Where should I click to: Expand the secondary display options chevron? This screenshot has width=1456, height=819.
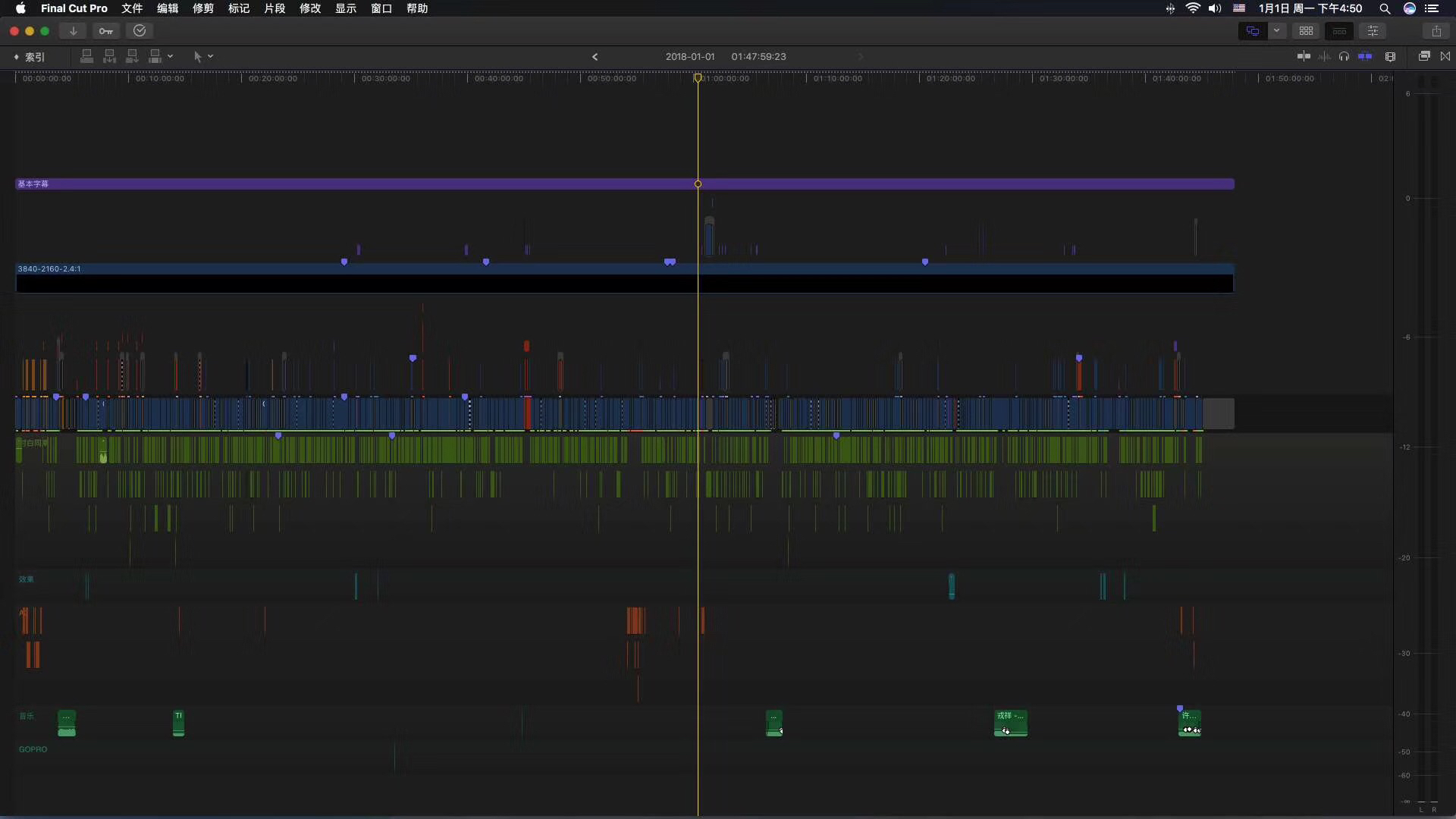click(x=1277, y=31)
